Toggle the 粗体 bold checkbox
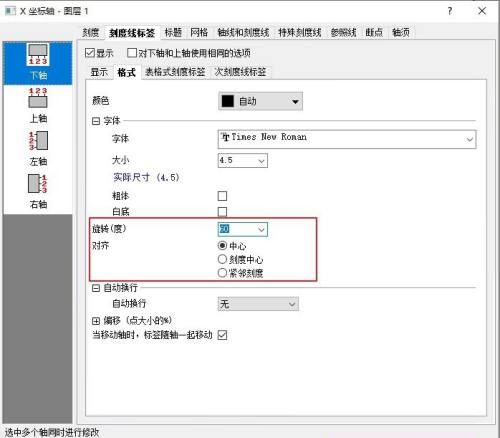 point(222,196)
